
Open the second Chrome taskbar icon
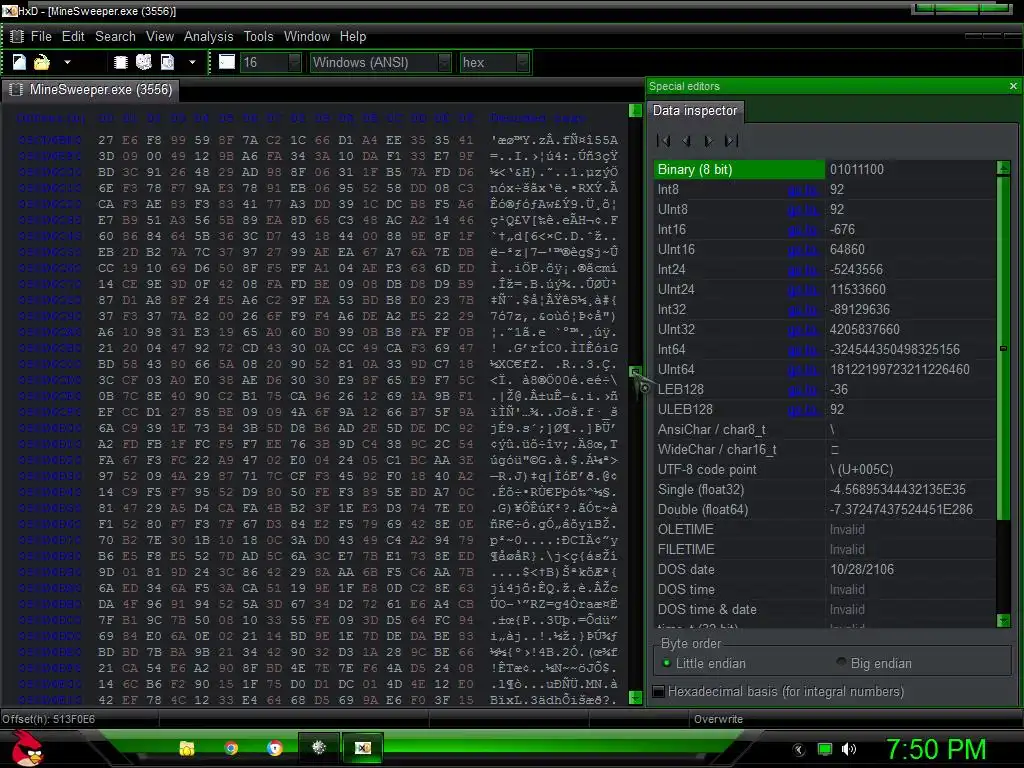pyautogui.click(x=274, y=748)
